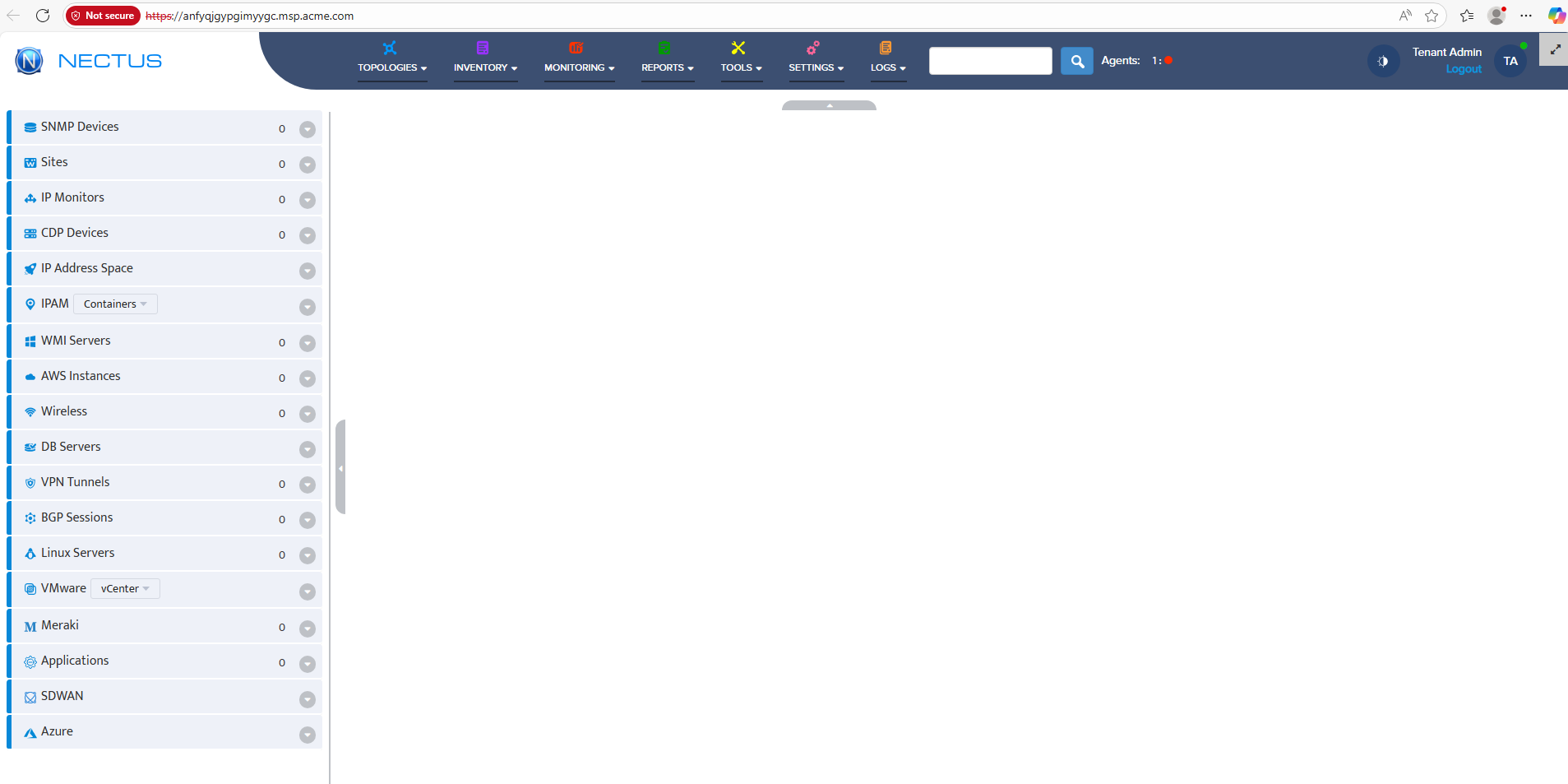
Task: Click the Wireless wifi icon
Action: pos(30,412)
